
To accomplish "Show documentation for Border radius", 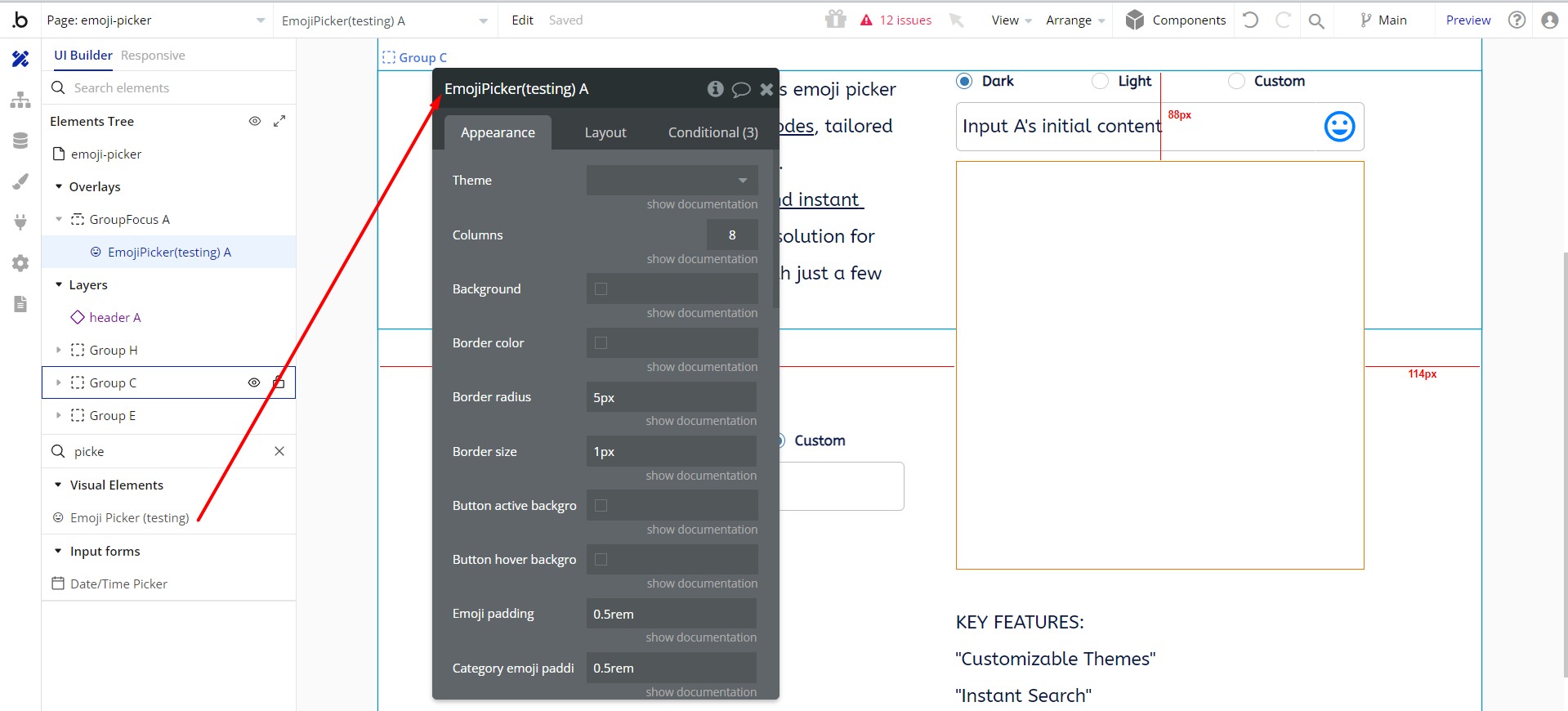I will point(701,421).
